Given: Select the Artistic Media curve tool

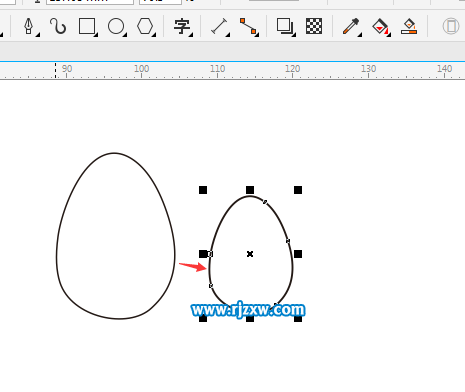Looking at the screenshot, I should 58,26.
